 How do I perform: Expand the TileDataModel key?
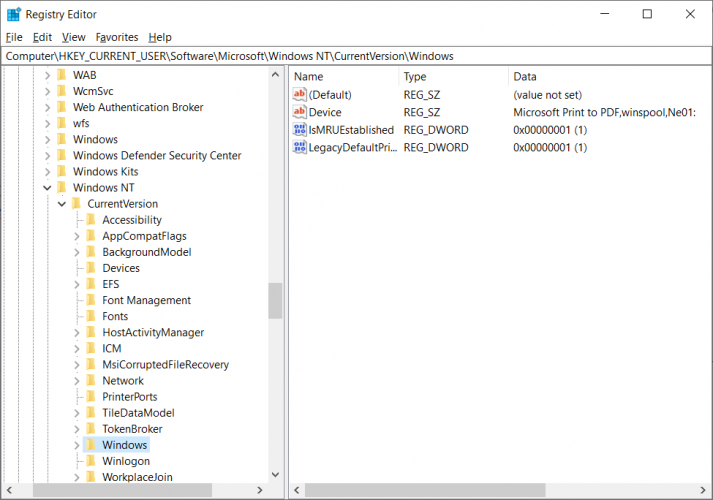[76, 413]
